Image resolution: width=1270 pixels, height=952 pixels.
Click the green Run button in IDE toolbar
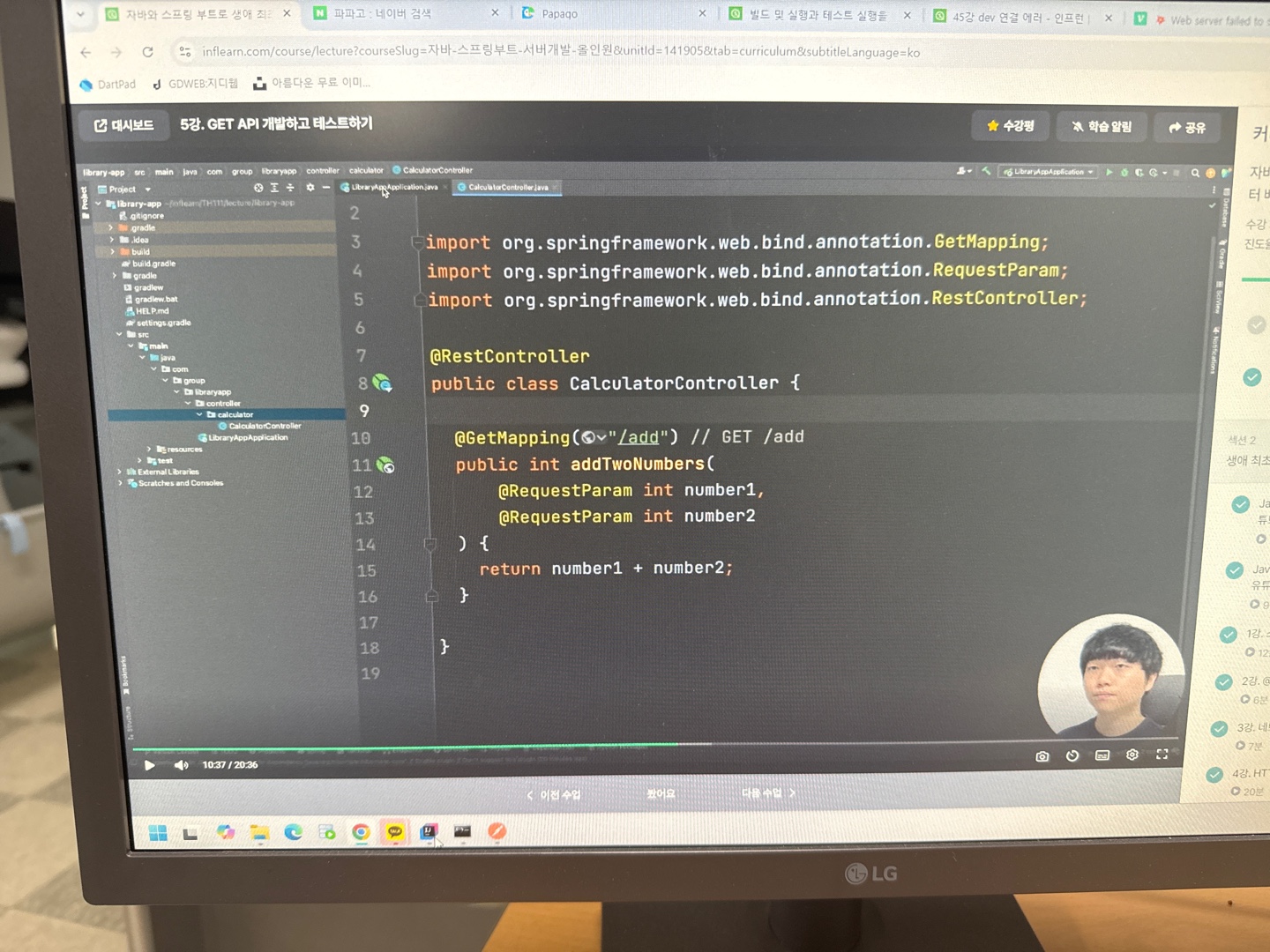pyautogui.click(x=1109, y=172)
